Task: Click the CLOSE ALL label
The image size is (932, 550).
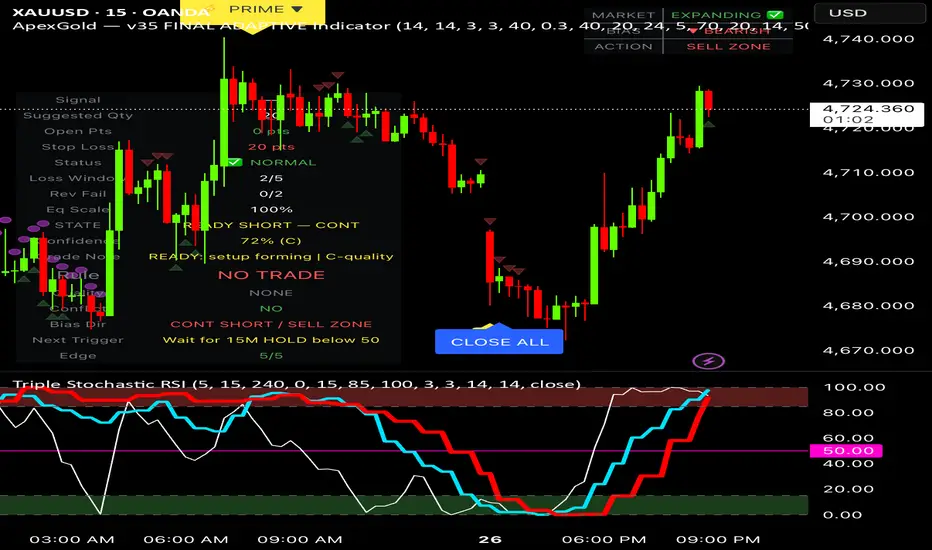Action: pyautogui.click(x=499, y=342)
